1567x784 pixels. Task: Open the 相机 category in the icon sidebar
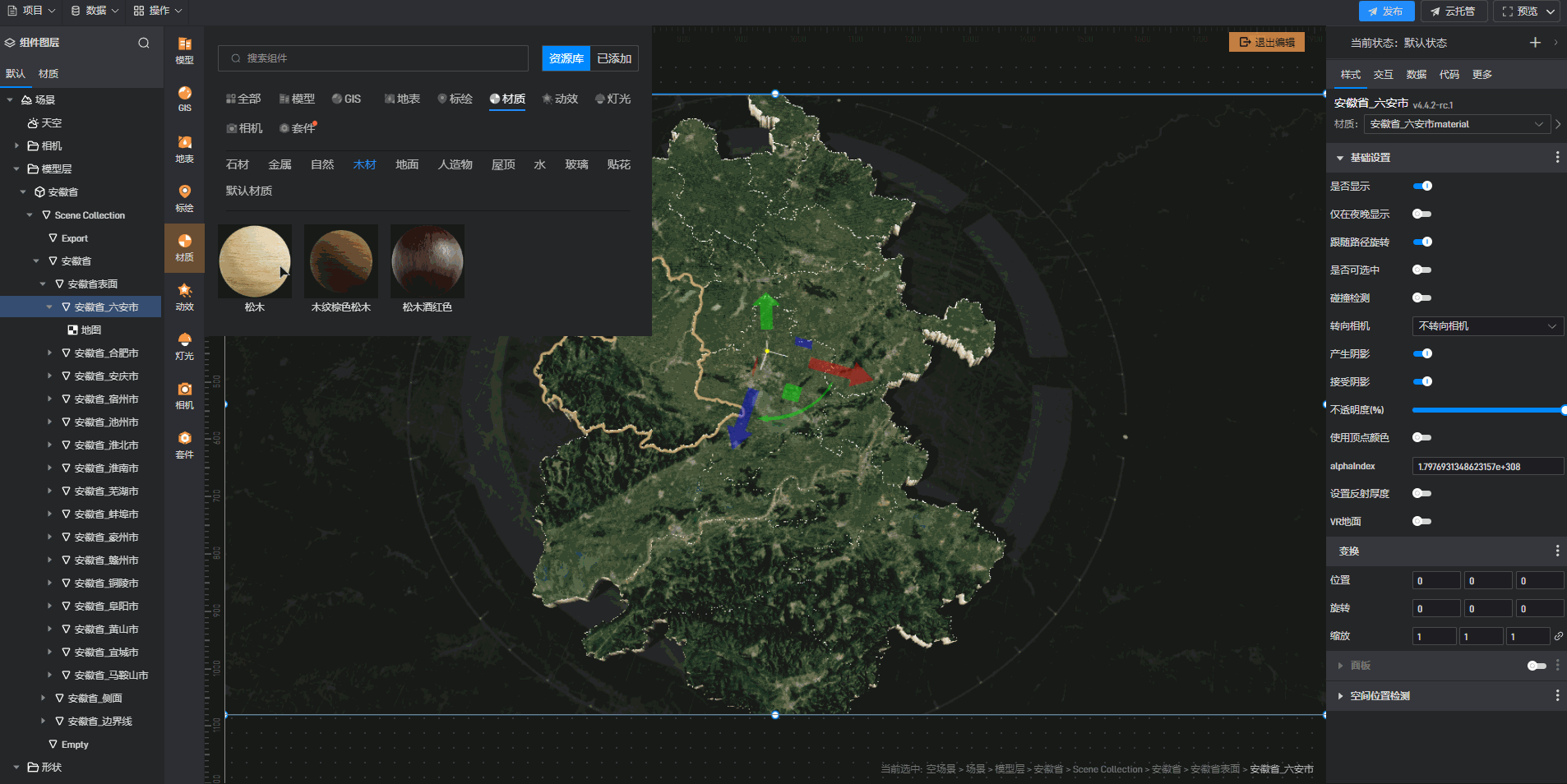184,395
